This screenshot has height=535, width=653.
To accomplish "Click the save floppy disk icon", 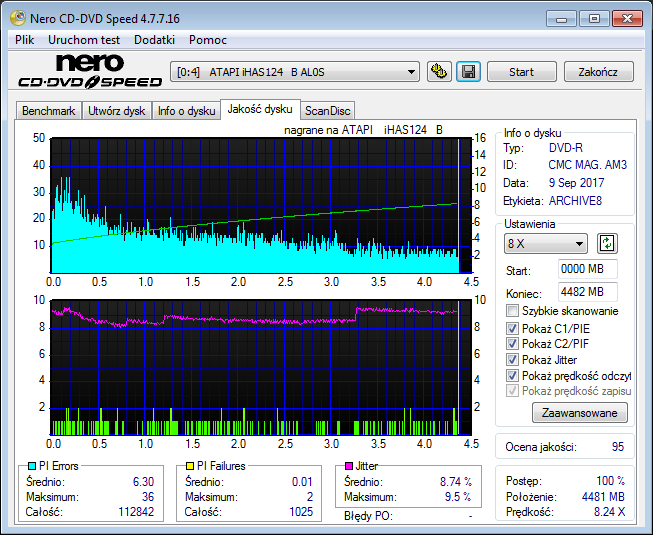I will 469,72.
